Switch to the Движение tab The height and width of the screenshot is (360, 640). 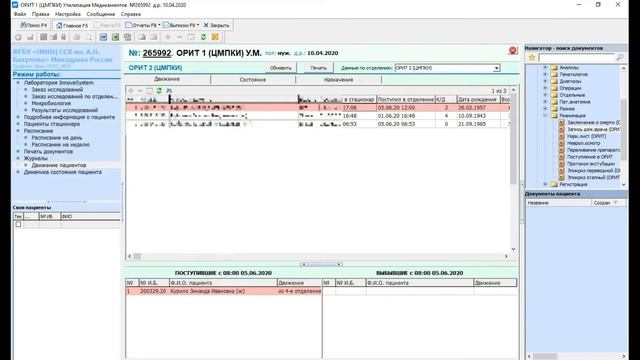[x=167, y=79]
